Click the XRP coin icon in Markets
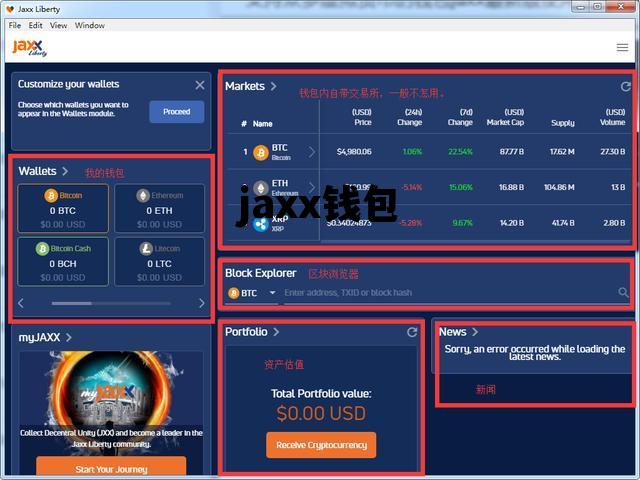Screen dimensions: 640x480 point(261,224)
